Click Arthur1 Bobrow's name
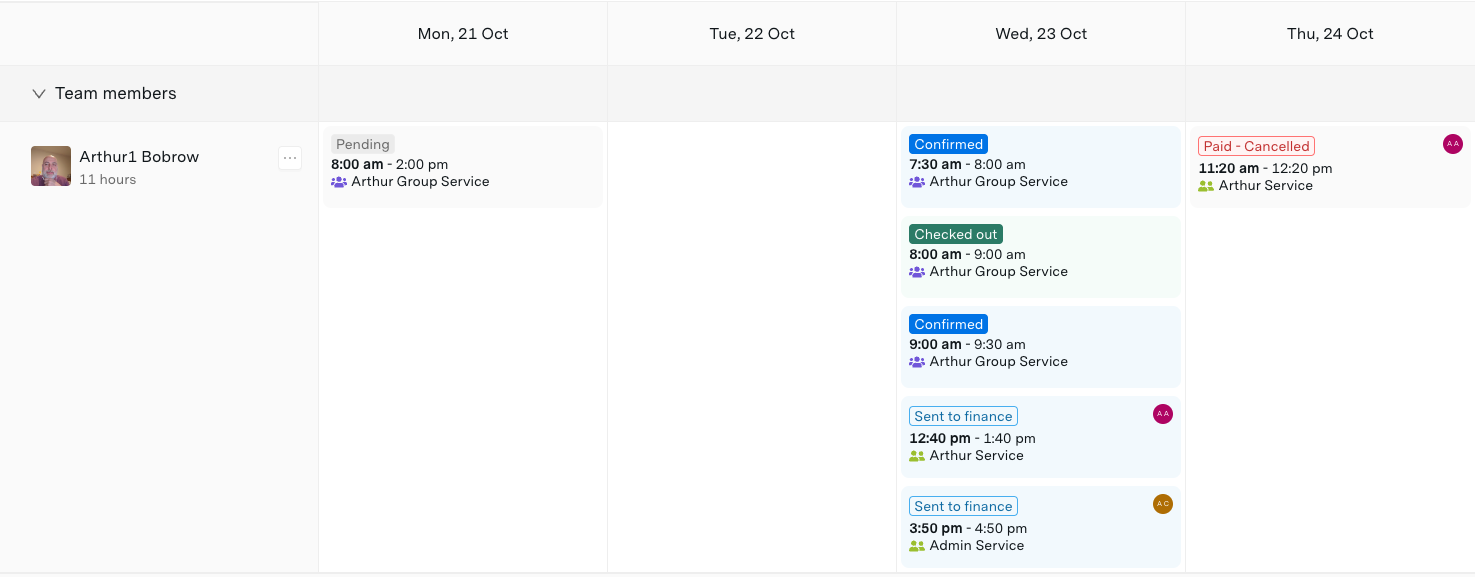 (x=139, y=156)
